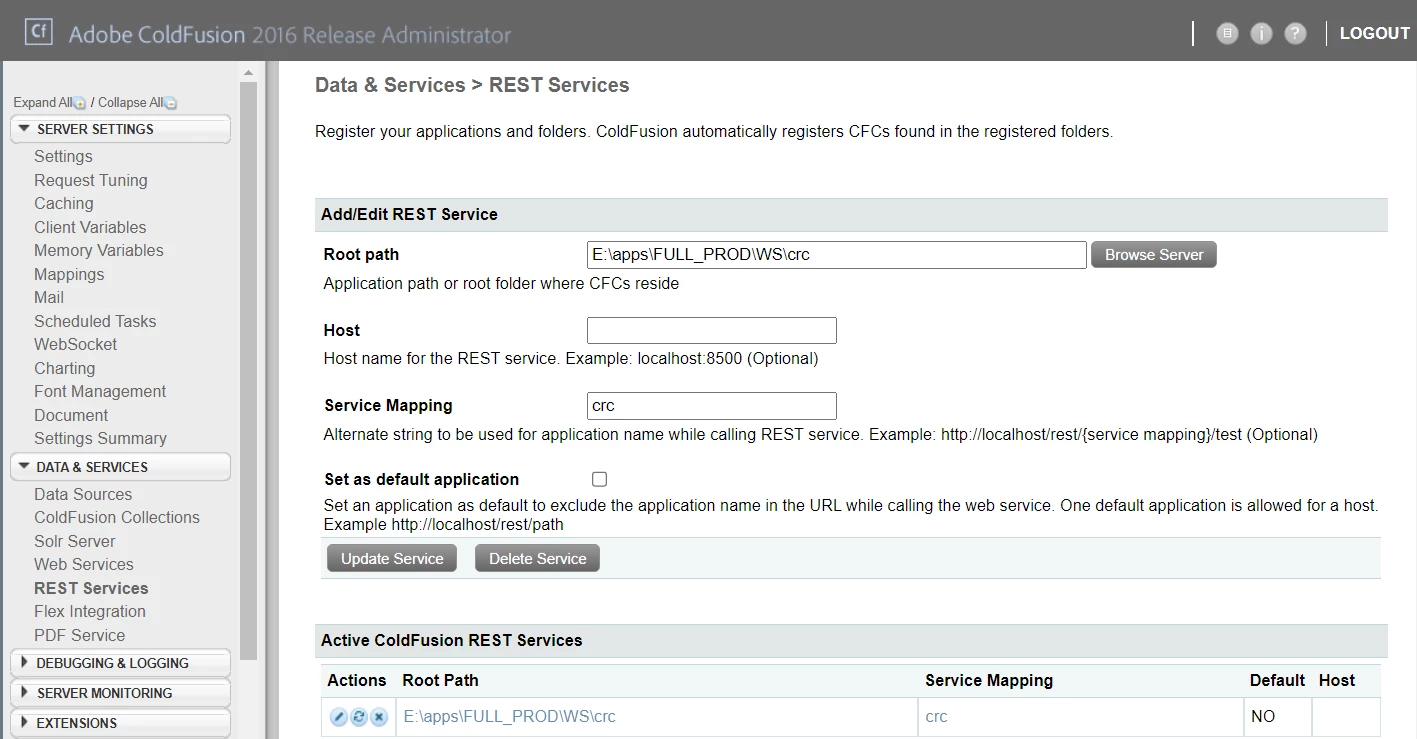Click the Root Path column header
This screenshot has height=739, width=1417.
[x=441, y=680]
